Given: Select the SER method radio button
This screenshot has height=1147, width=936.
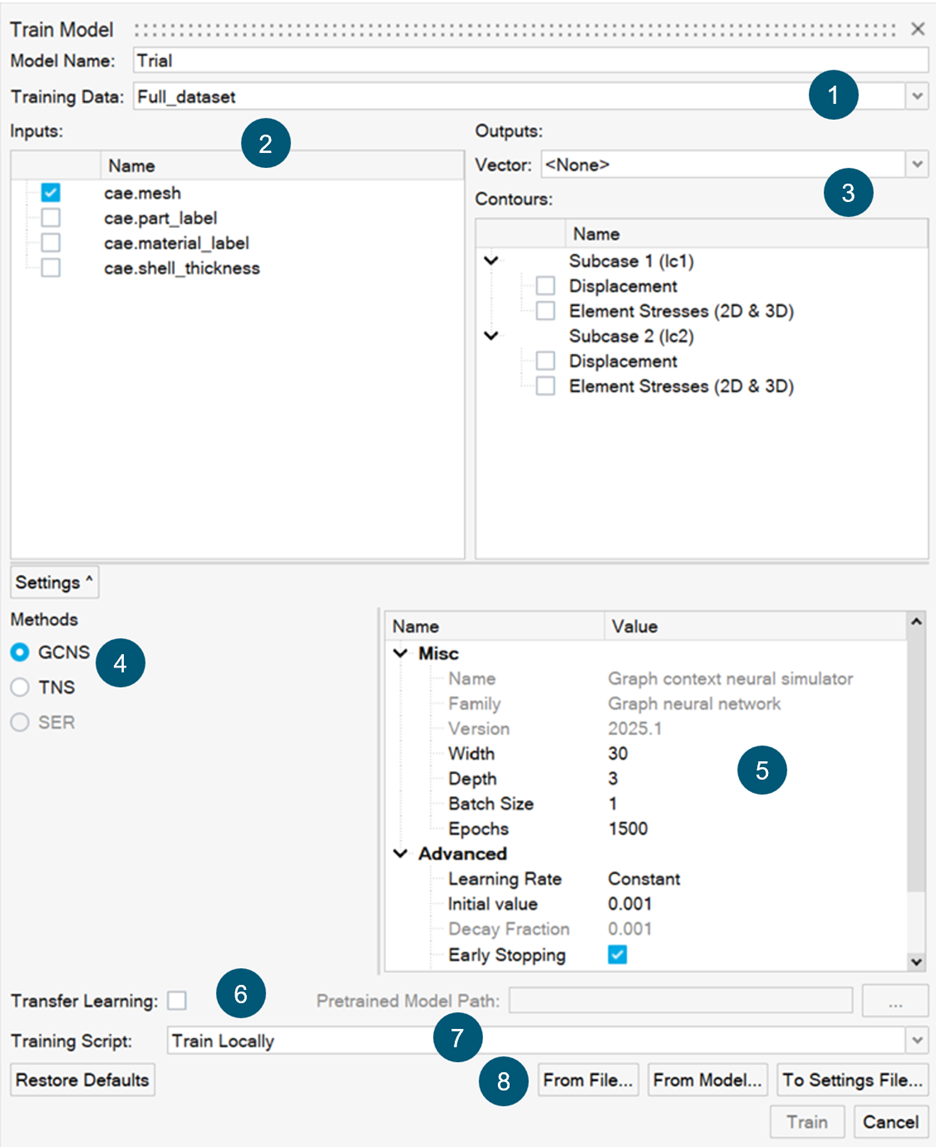Looking at the screenshot, I should (20, 722).
